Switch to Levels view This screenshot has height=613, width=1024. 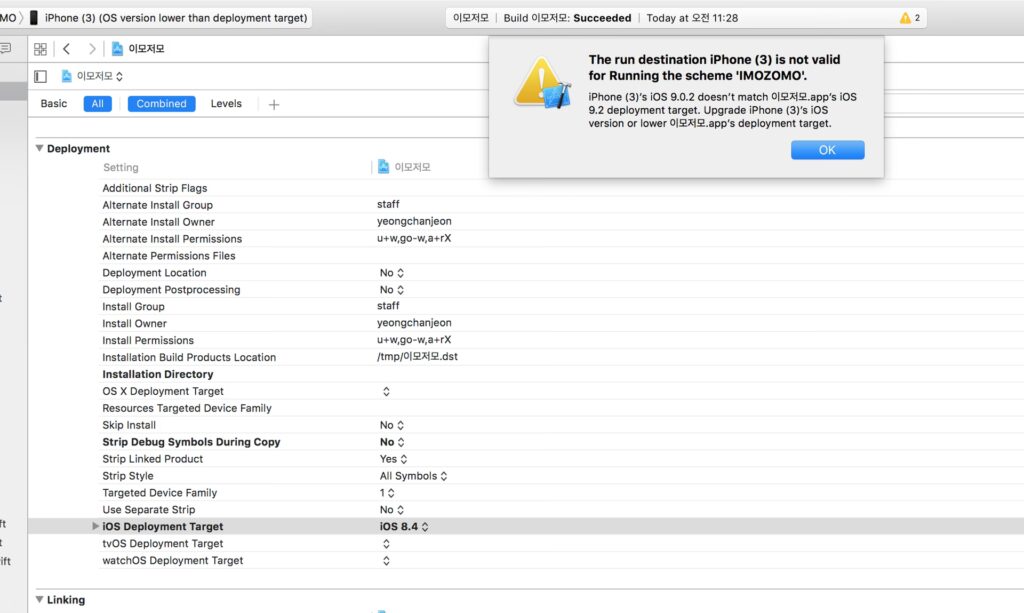226,104
